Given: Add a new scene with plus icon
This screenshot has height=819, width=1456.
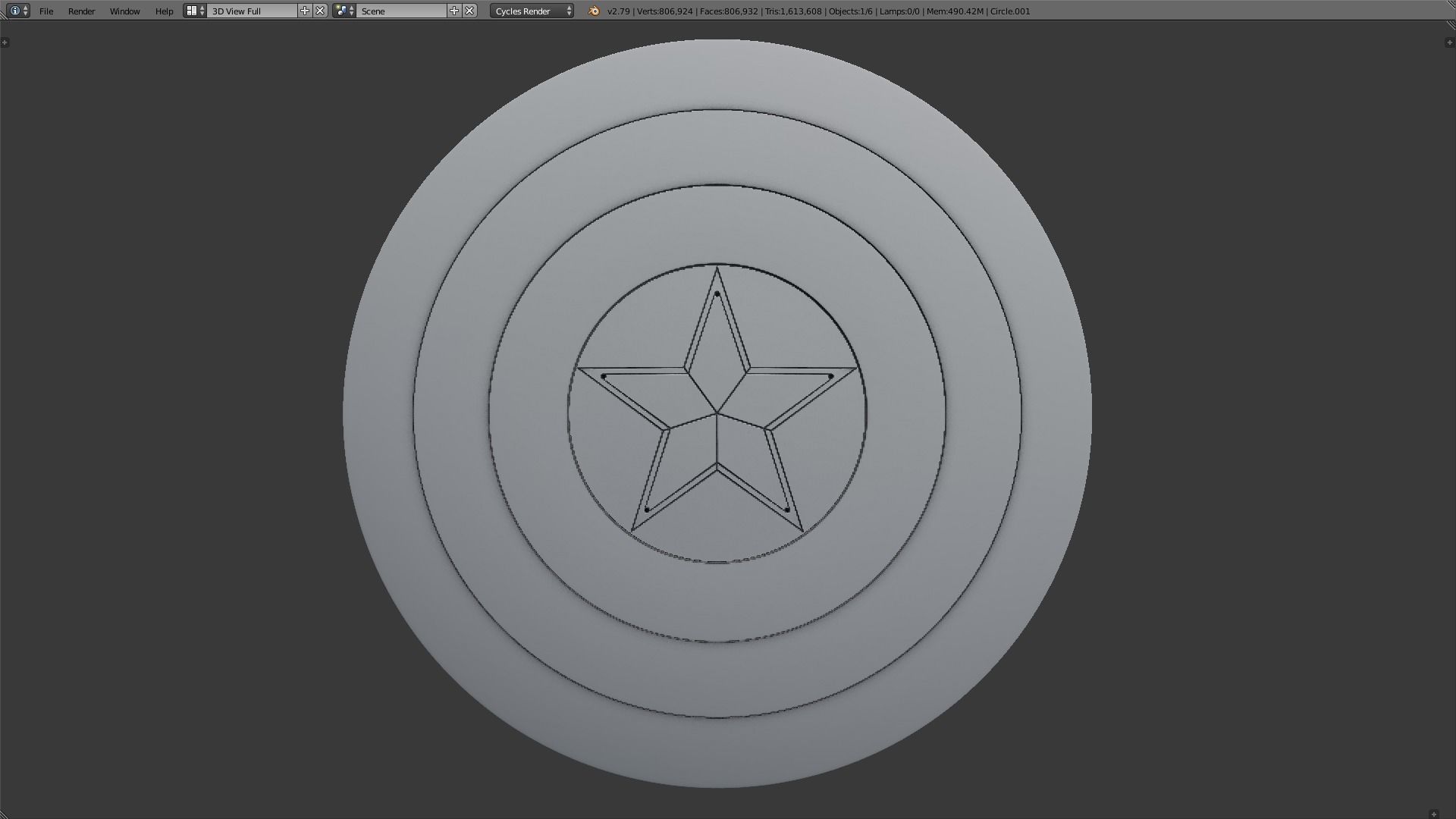Looking at the screenshot, I should pos(454,11).
